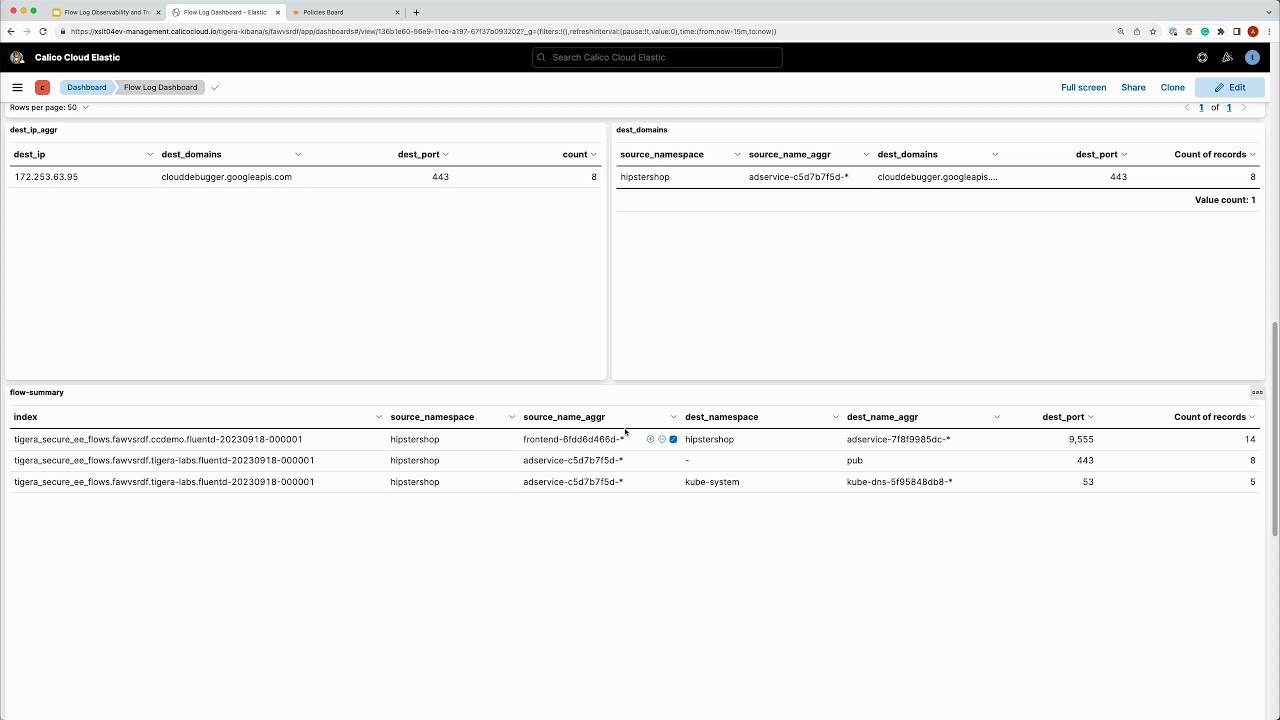Open the newsfeed icon in header
This screenshot has height=720, width=1280.
[1227, 57]
